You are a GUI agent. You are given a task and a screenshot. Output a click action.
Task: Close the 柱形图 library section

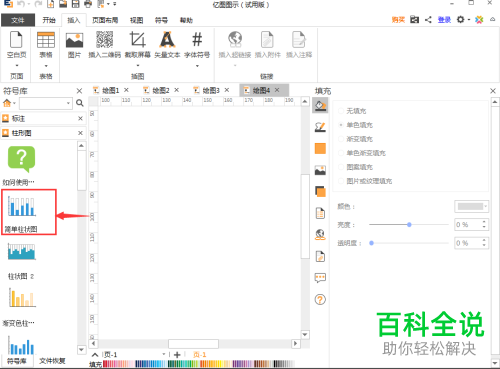tap(80, 133)
